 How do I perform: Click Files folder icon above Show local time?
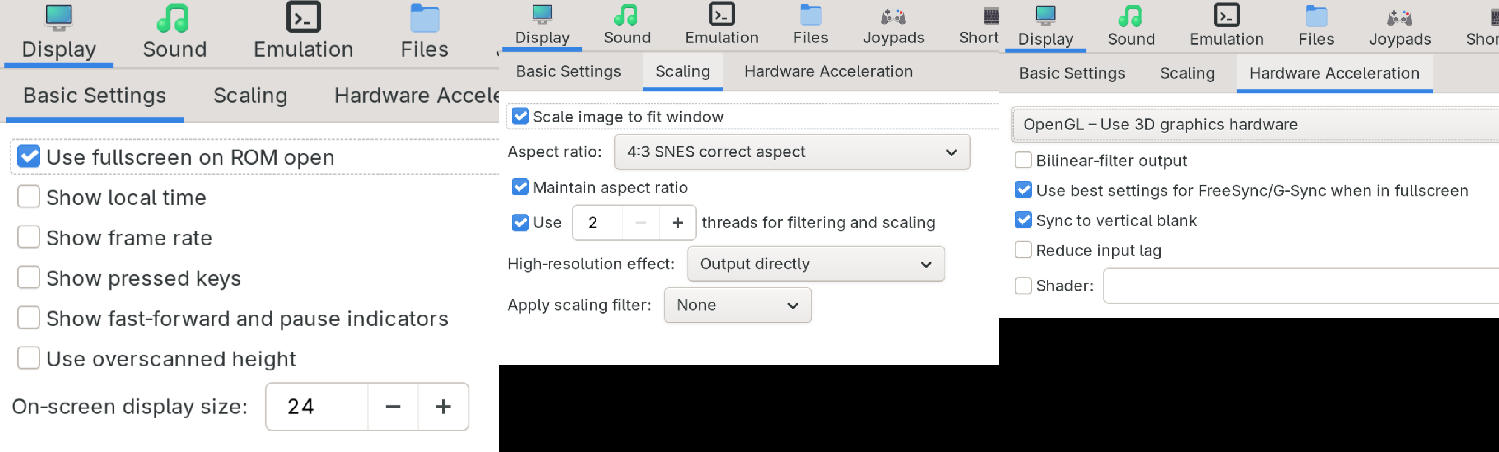click(424, 18)
